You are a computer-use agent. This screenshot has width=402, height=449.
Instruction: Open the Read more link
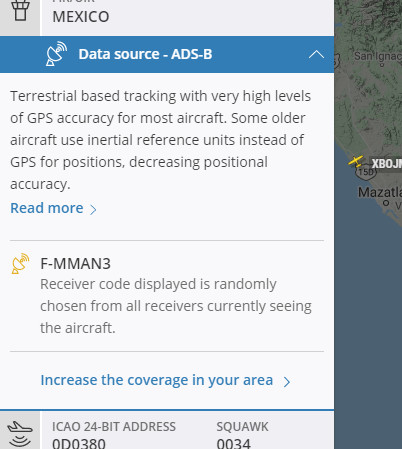coord(47,208)
